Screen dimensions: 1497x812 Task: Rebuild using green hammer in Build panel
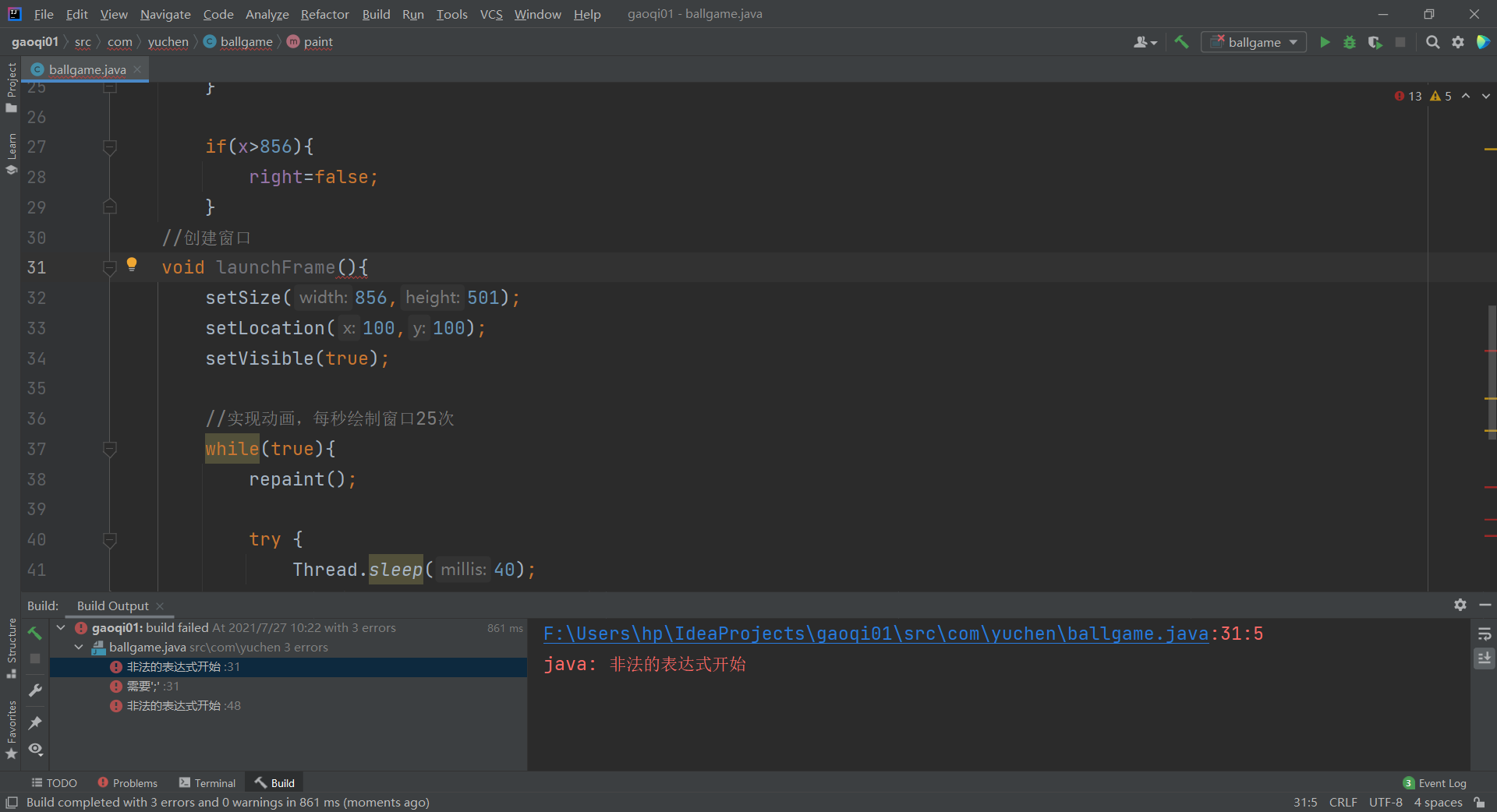click(x=35, y=633)
